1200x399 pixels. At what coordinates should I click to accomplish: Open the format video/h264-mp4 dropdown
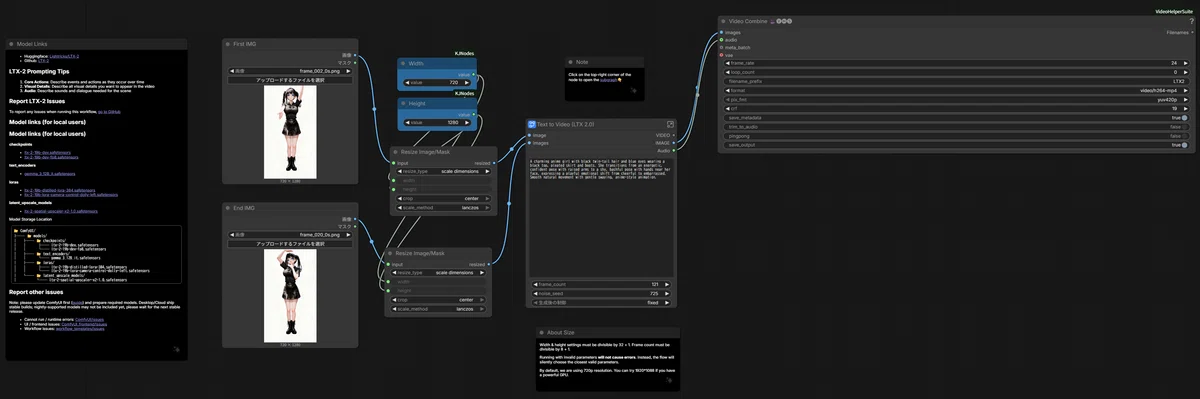click(x=955, y=90)
